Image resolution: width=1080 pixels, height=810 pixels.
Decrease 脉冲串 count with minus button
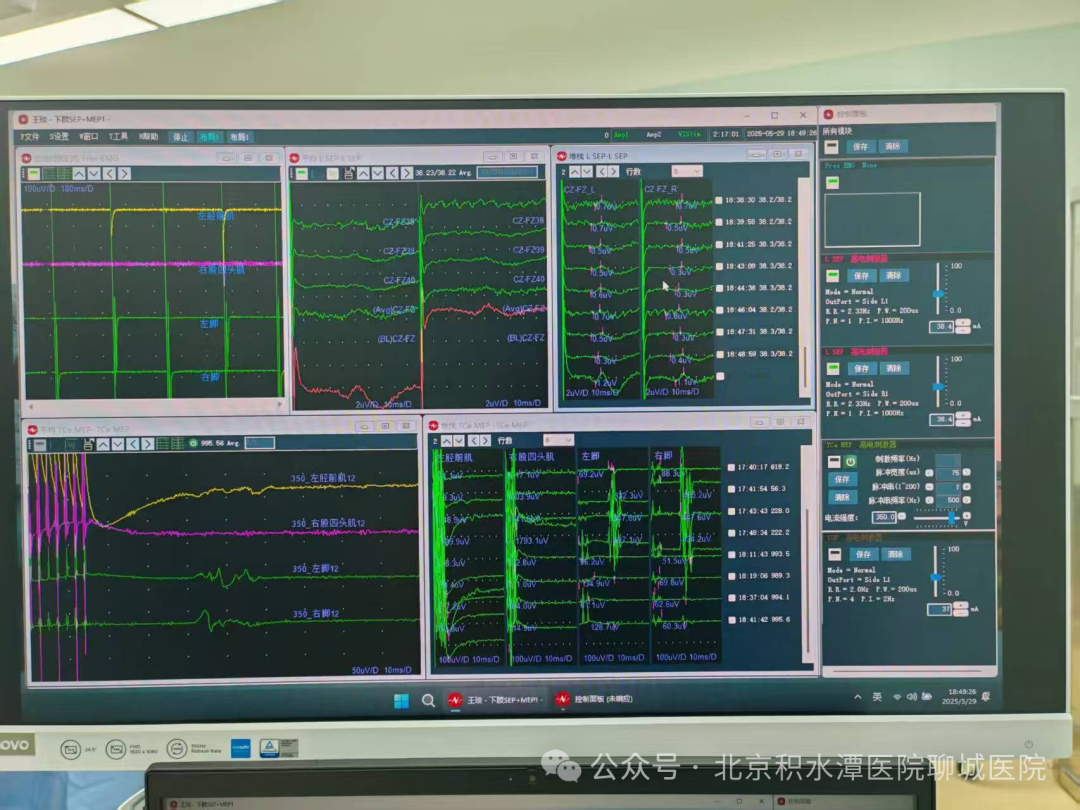929,486
